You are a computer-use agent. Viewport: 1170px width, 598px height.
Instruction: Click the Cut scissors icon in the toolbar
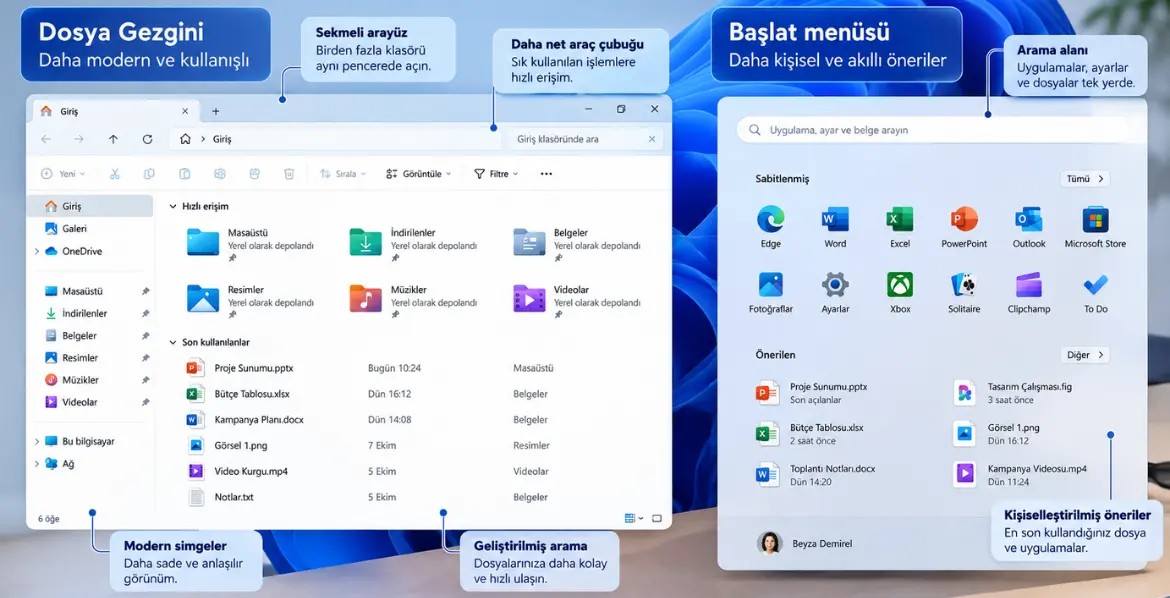[x=114, y=174]
